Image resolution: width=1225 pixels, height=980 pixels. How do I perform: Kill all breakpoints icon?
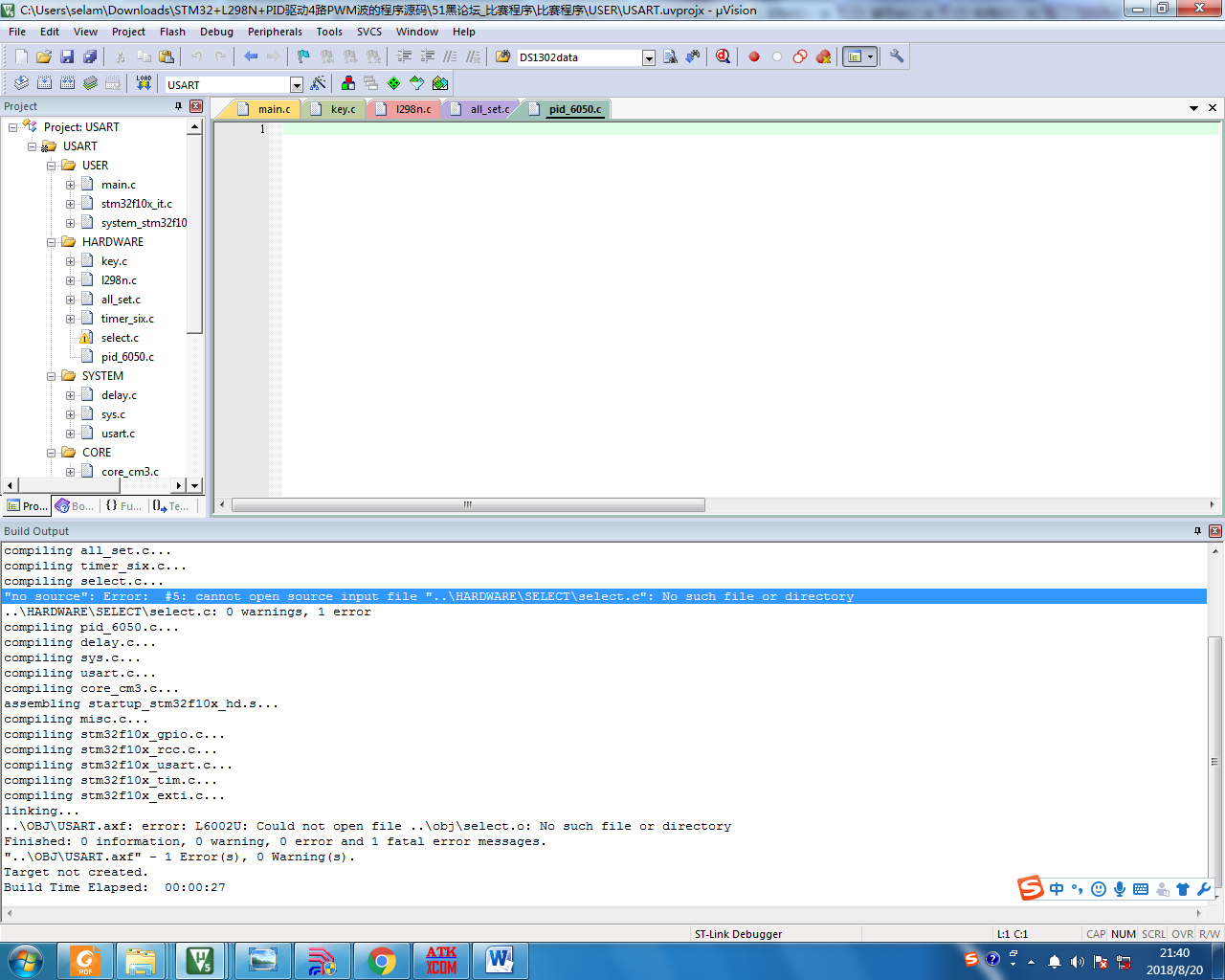pyautogui.click(x=823, y=57)
